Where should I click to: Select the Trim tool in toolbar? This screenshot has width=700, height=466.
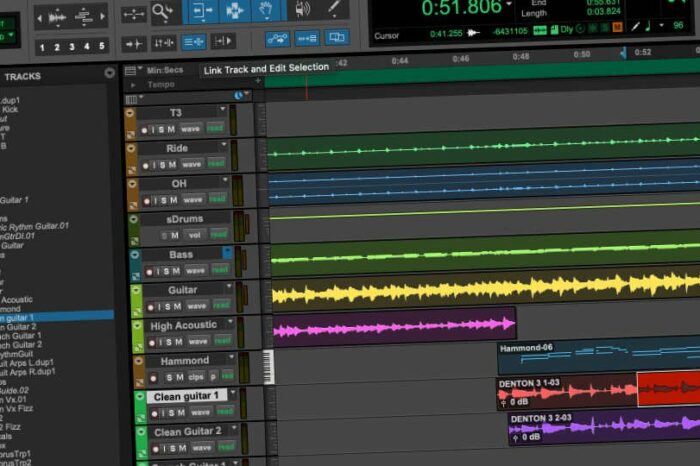tap(201, 11)
